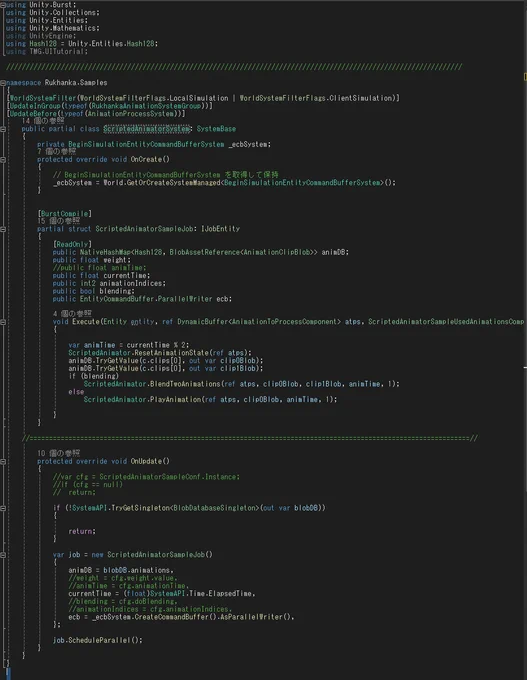
Task: Click TryGetSingleton in the if condition
Action: point(140,508)
